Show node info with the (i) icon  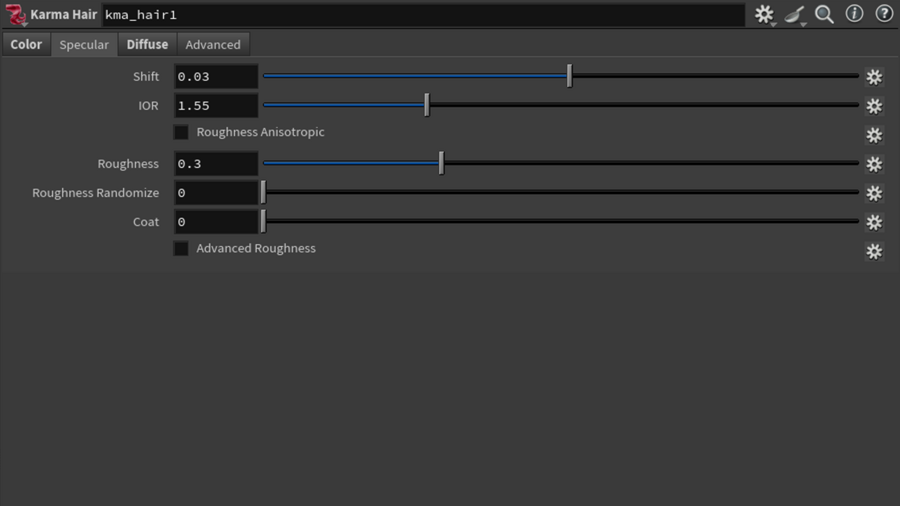pos(855,13)
